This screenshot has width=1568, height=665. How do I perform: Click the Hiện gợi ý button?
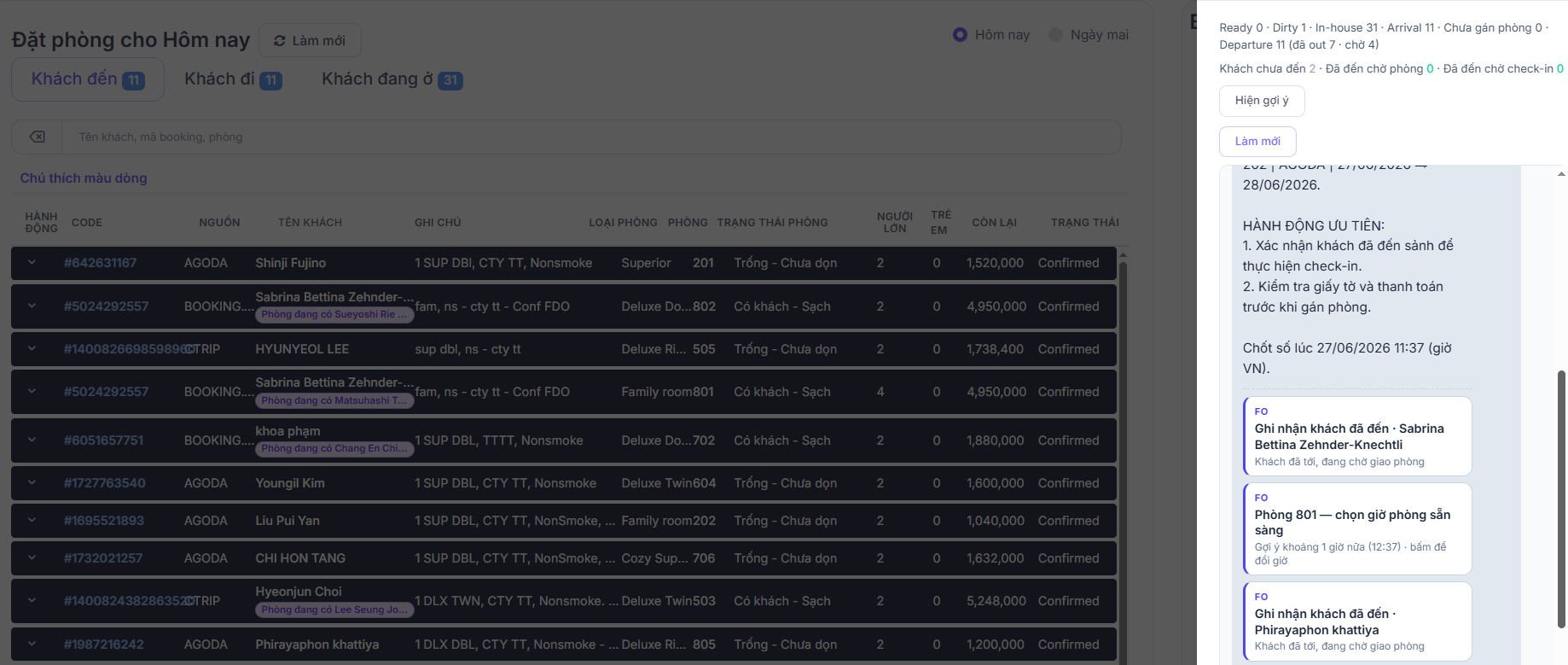pos(1262,101)
